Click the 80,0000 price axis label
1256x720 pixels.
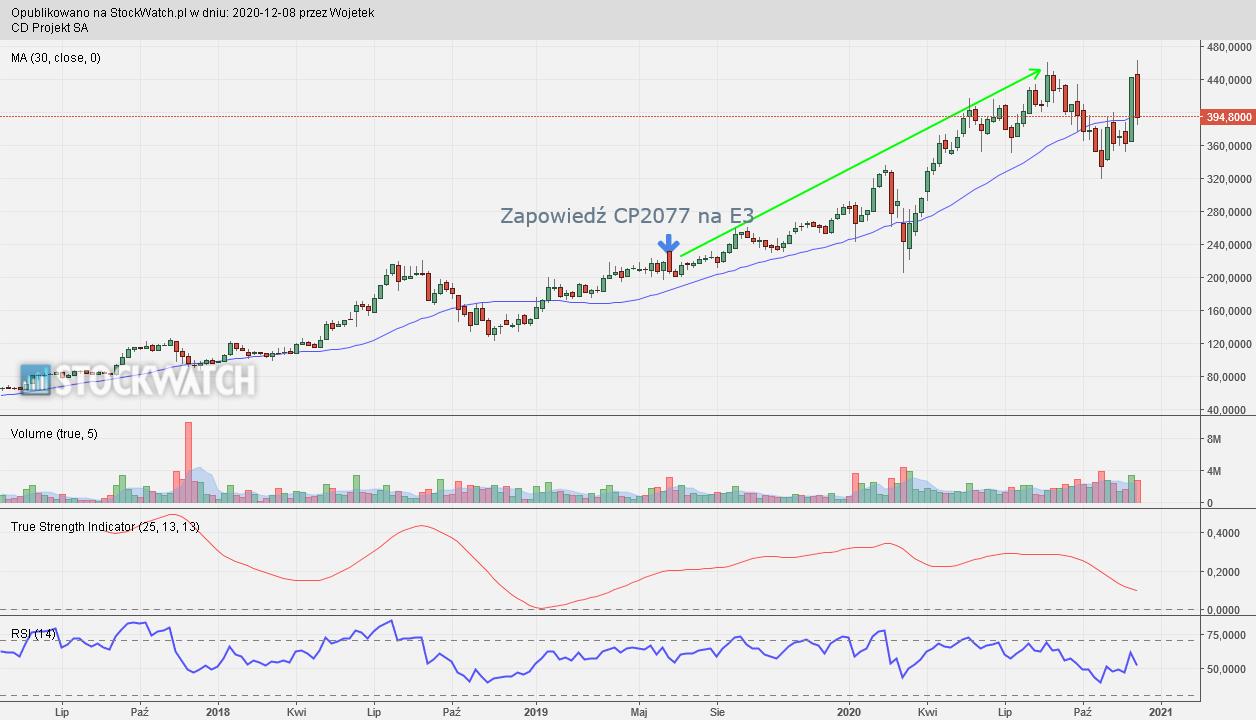(1229, 377)
